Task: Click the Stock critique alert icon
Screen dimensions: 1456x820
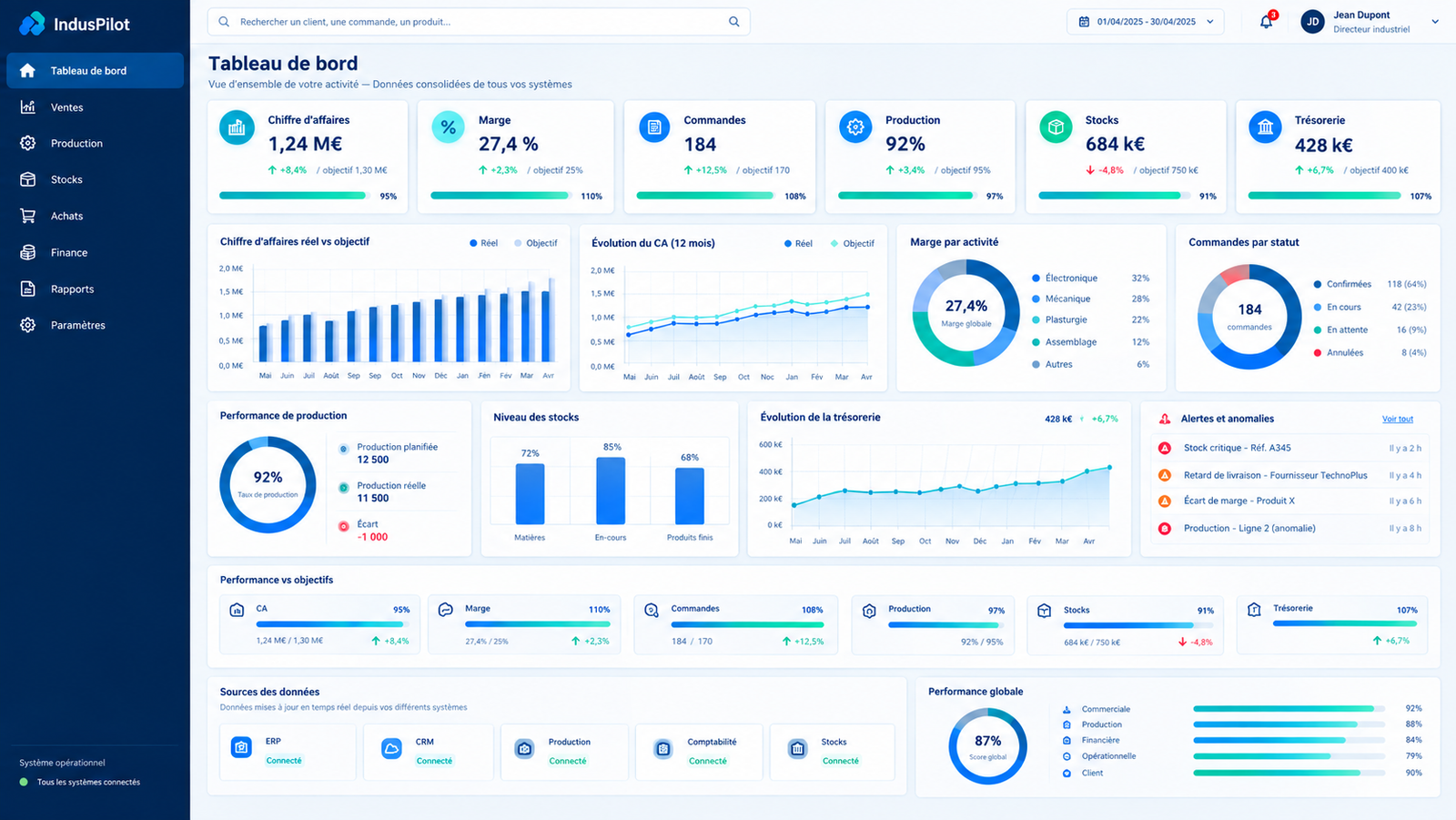Action: click(x=1164, y=448)
